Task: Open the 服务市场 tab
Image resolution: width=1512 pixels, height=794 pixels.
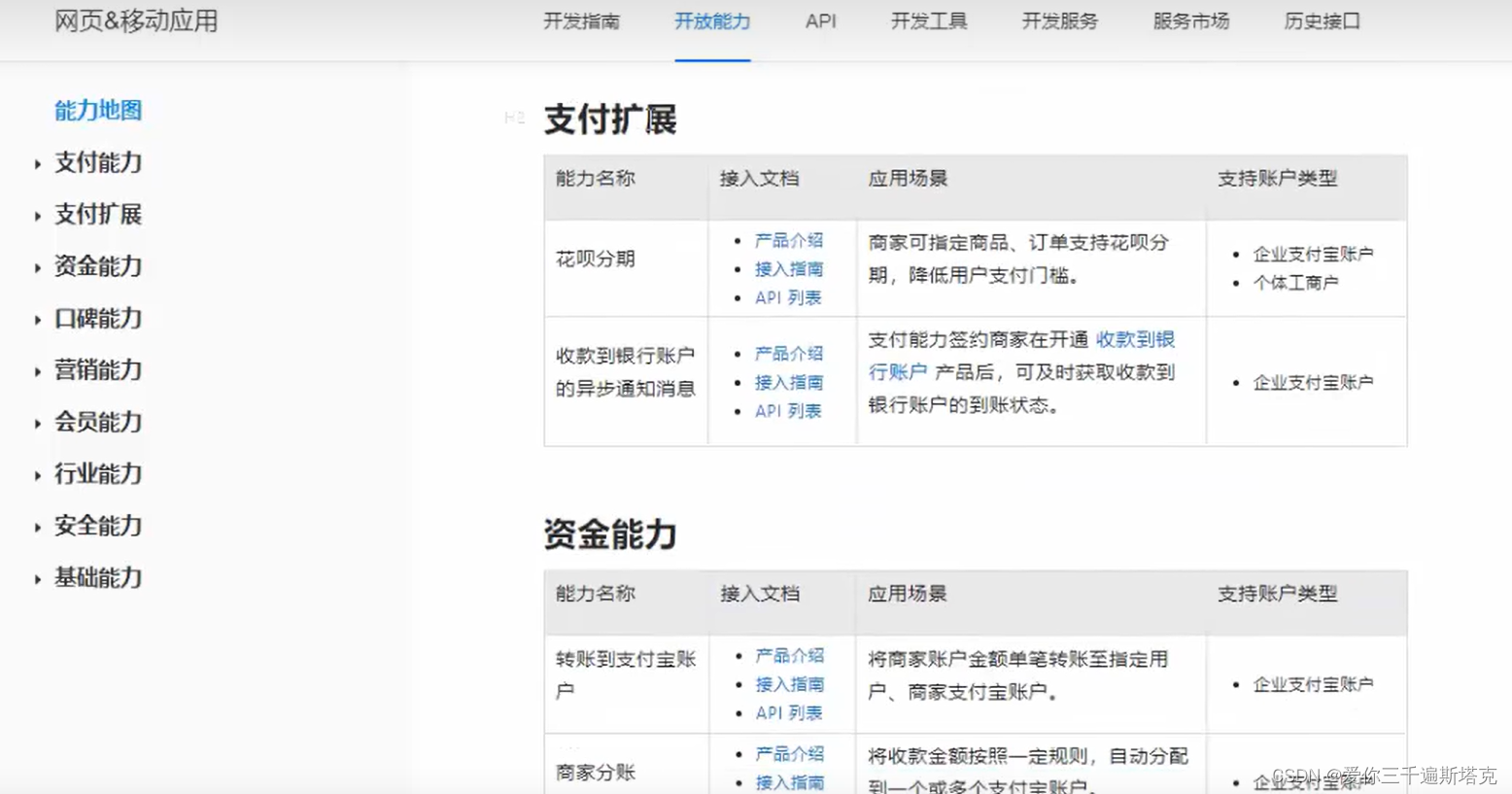Action: (1191, 21)
